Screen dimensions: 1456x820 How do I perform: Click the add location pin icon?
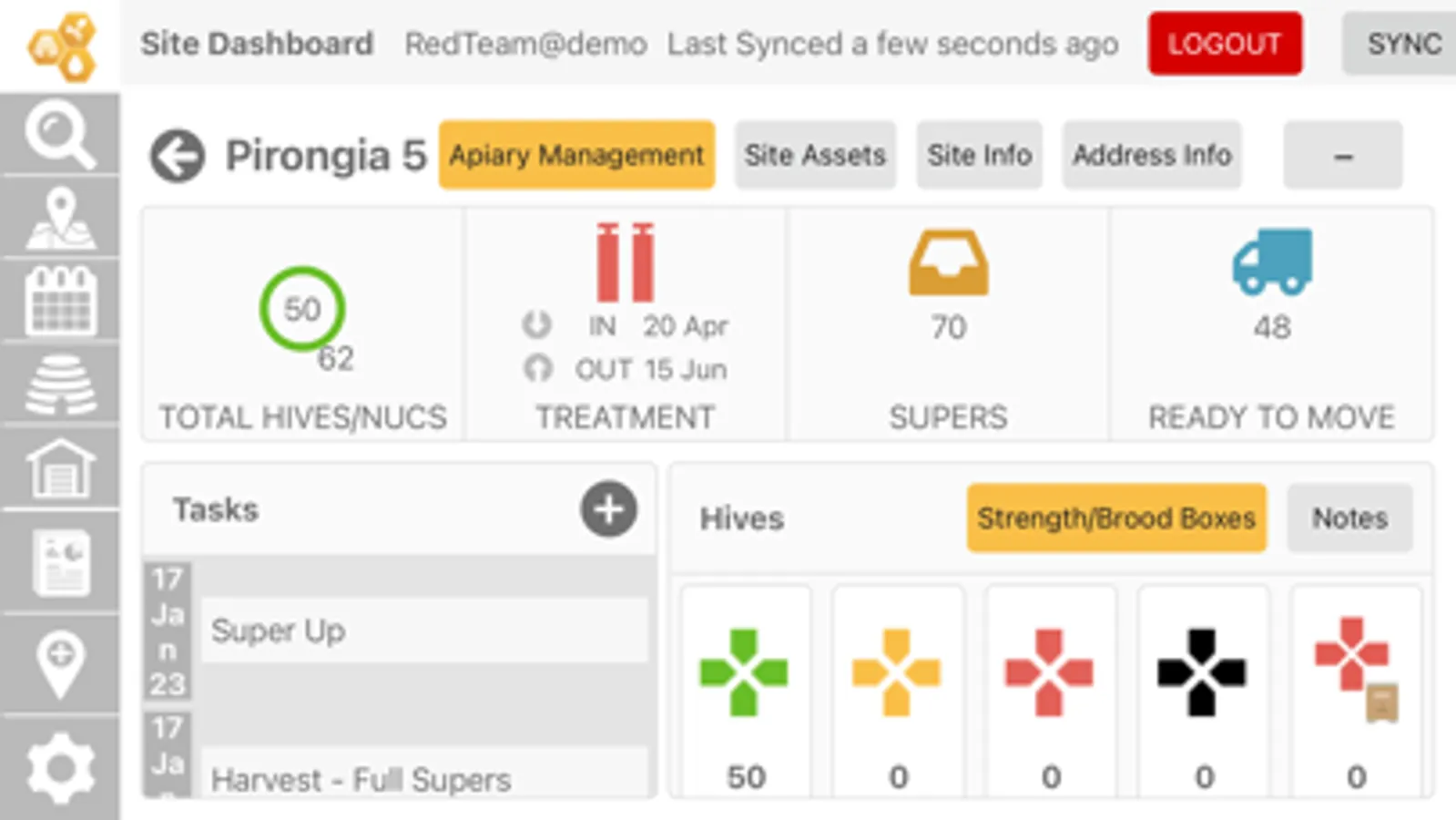[x=60, y=665]
